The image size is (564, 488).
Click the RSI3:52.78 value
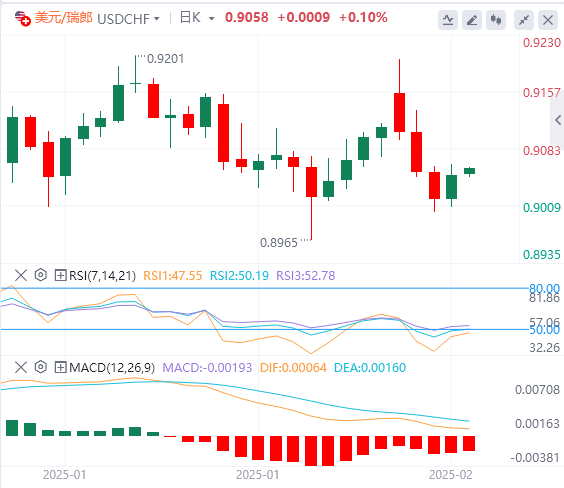pos(305,276)
